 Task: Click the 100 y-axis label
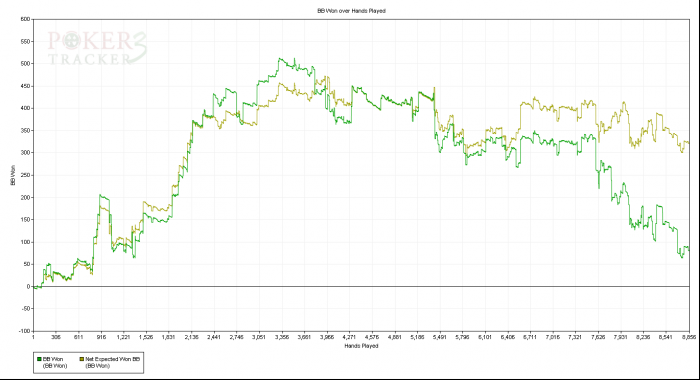click(x=25, y=242)
